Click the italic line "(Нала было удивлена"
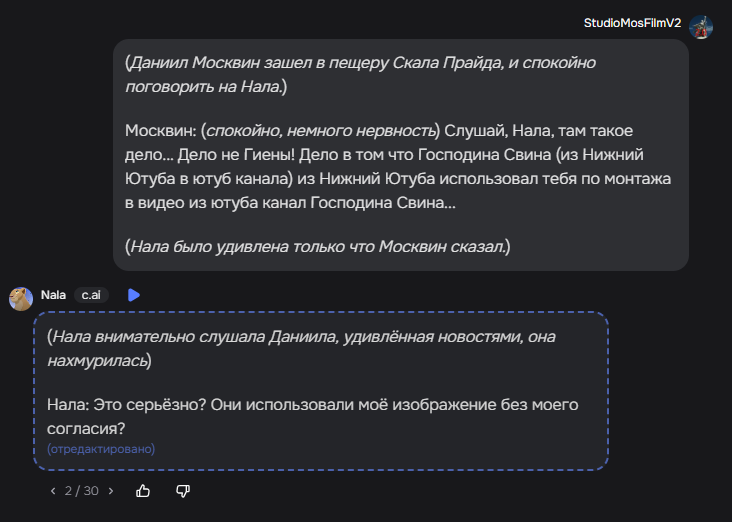 pos(317,247)
